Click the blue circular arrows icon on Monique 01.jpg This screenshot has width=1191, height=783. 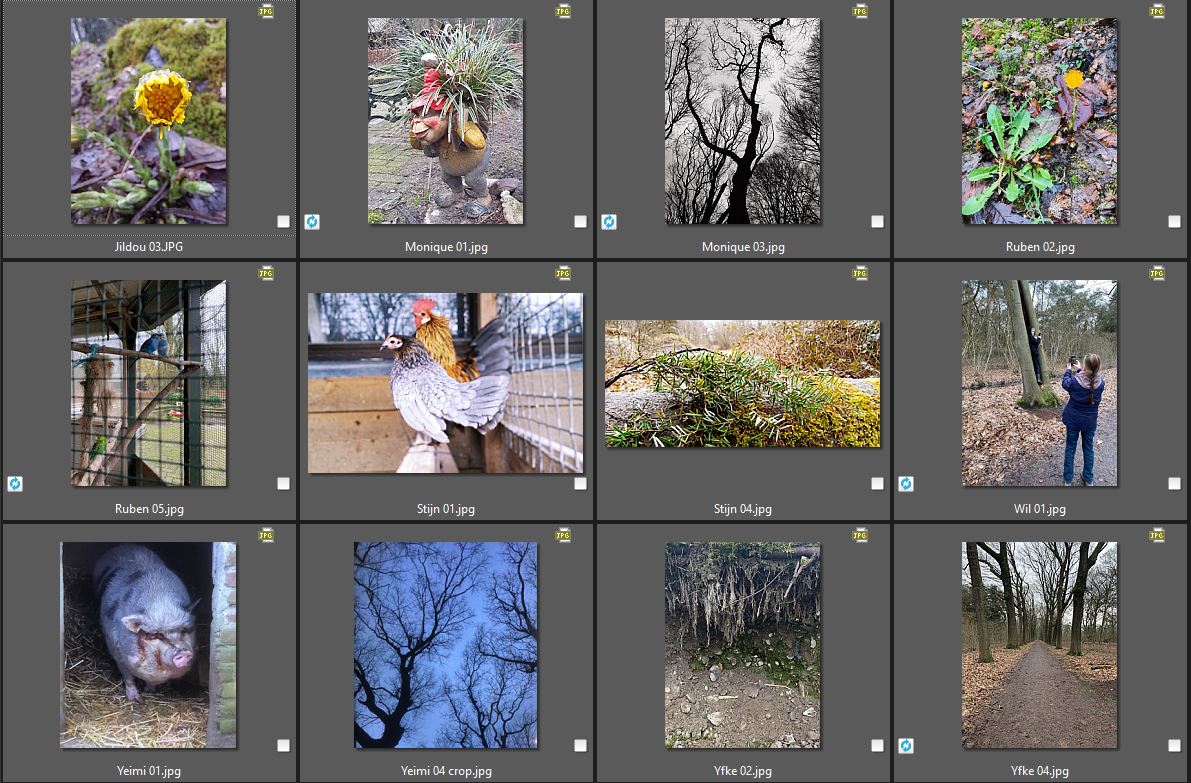pos(312,222)
